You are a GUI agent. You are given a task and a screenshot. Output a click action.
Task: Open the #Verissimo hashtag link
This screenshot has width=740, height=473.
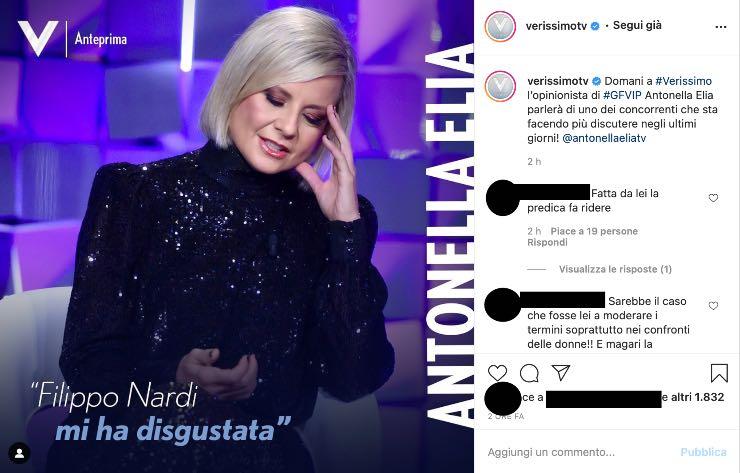[683, 81]
